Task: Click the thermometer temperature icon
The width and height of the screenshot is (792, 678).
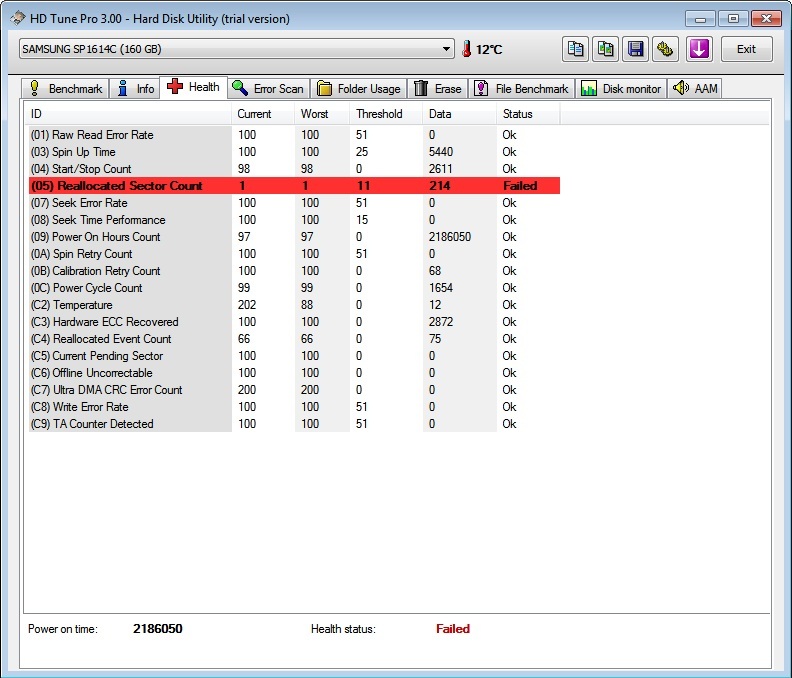Action: click(x=465, y=49)
